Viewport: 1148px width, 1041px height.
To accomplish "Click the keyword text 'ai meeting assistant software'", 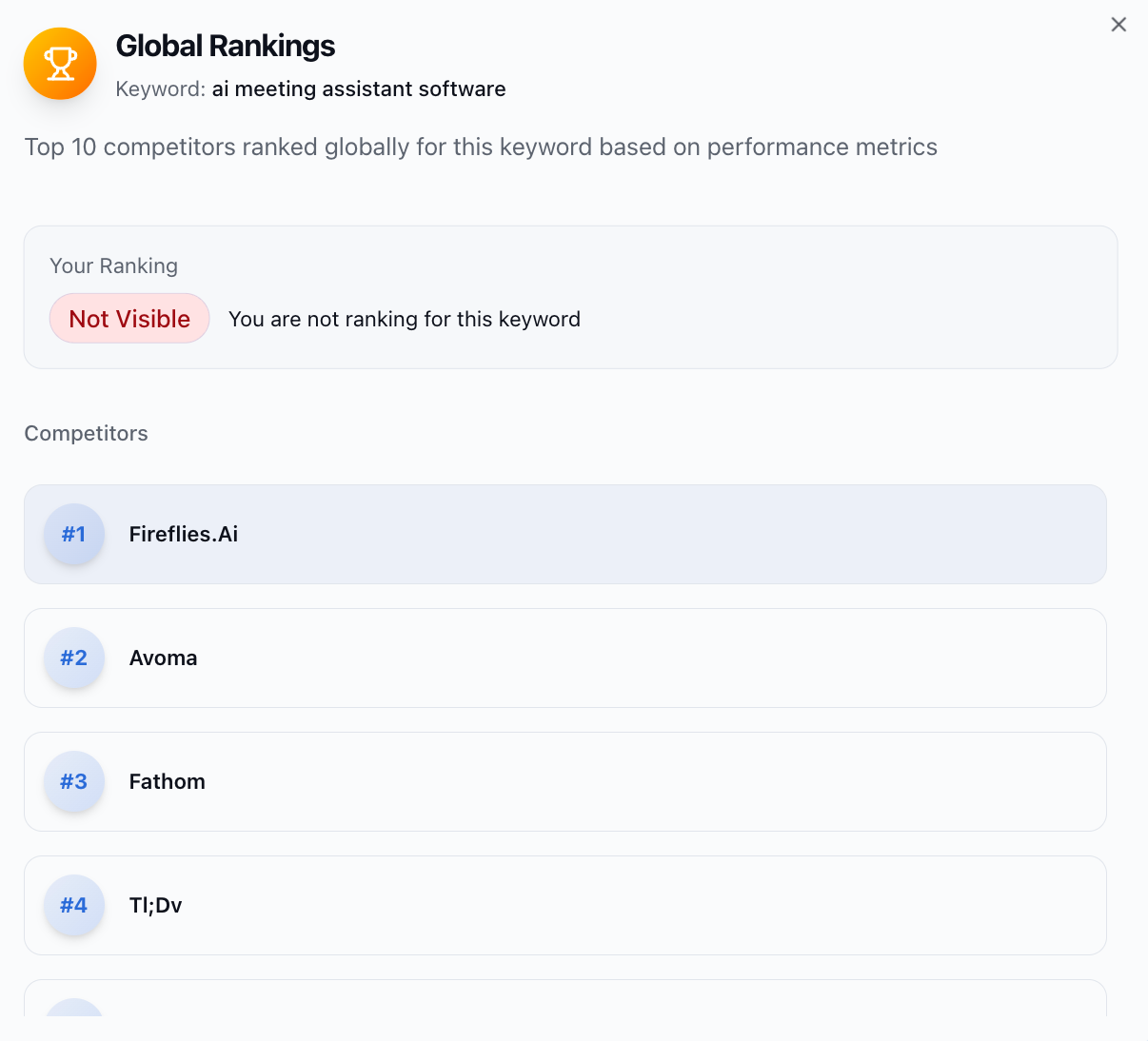I will tap(359, 89).
